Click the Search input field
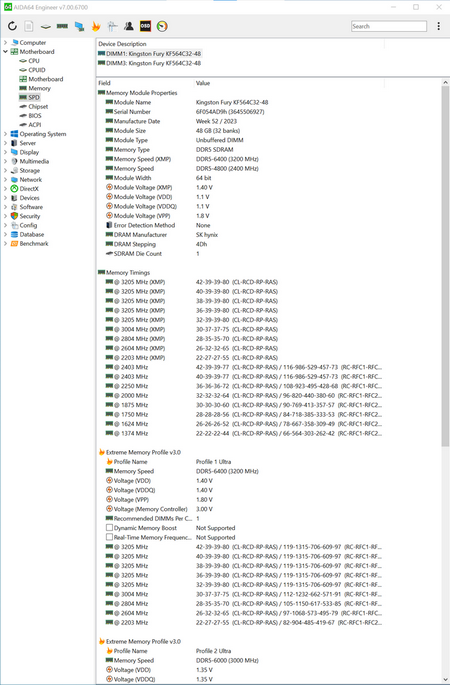 tap(389, 26)
